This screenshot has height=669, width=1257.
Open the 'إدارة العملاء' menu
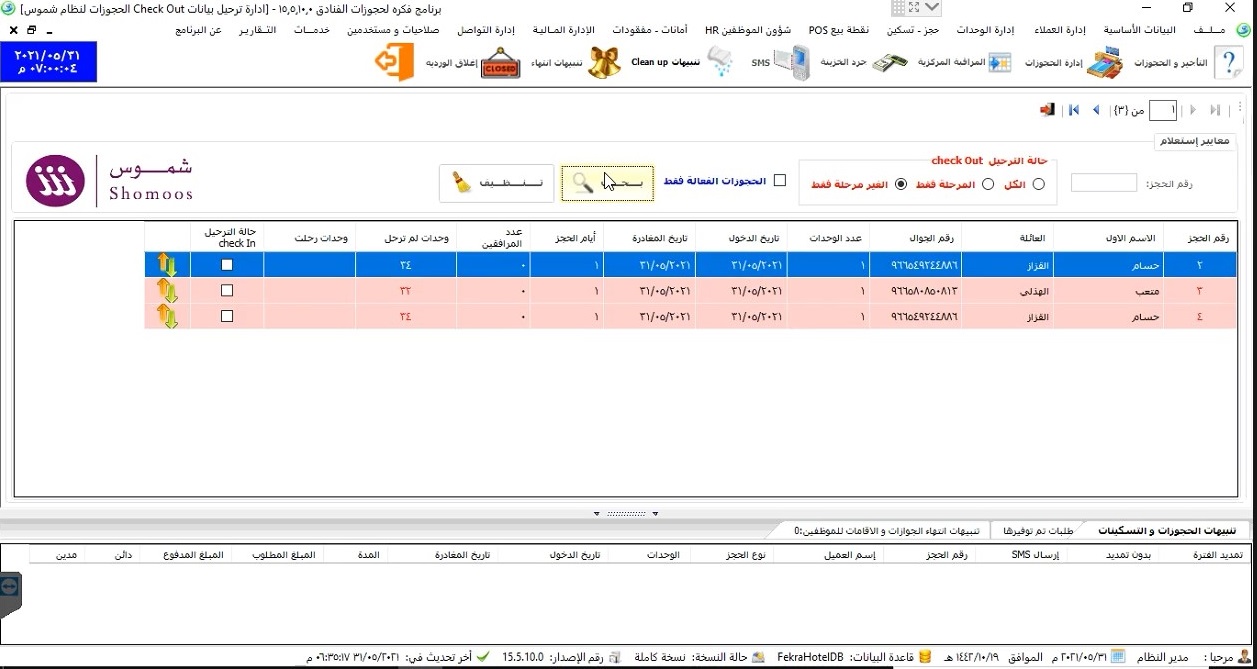[1078, 30]
